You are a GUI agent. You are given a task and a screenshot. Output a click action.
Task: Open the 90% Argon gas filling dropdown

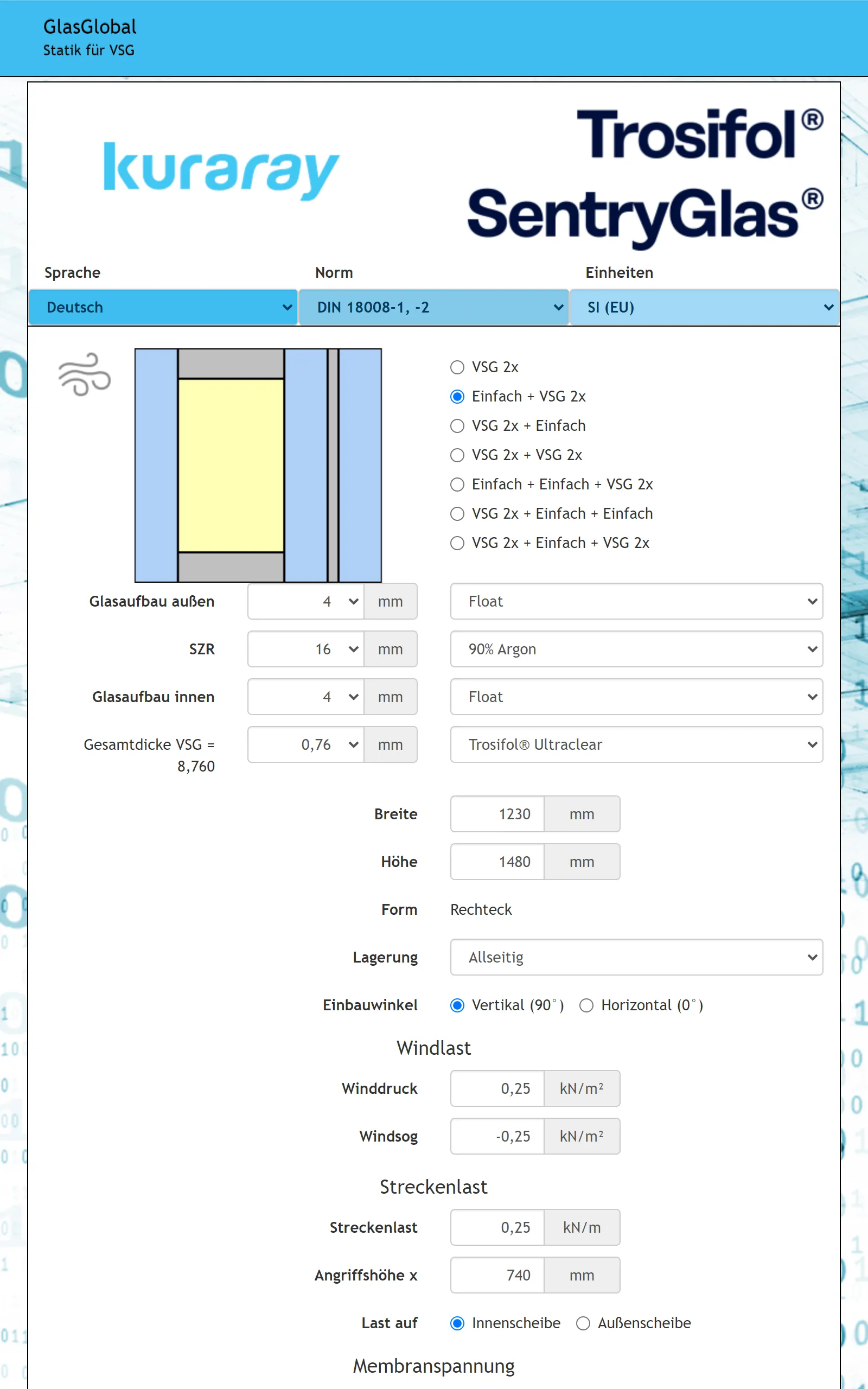click(x=636, y=648)
